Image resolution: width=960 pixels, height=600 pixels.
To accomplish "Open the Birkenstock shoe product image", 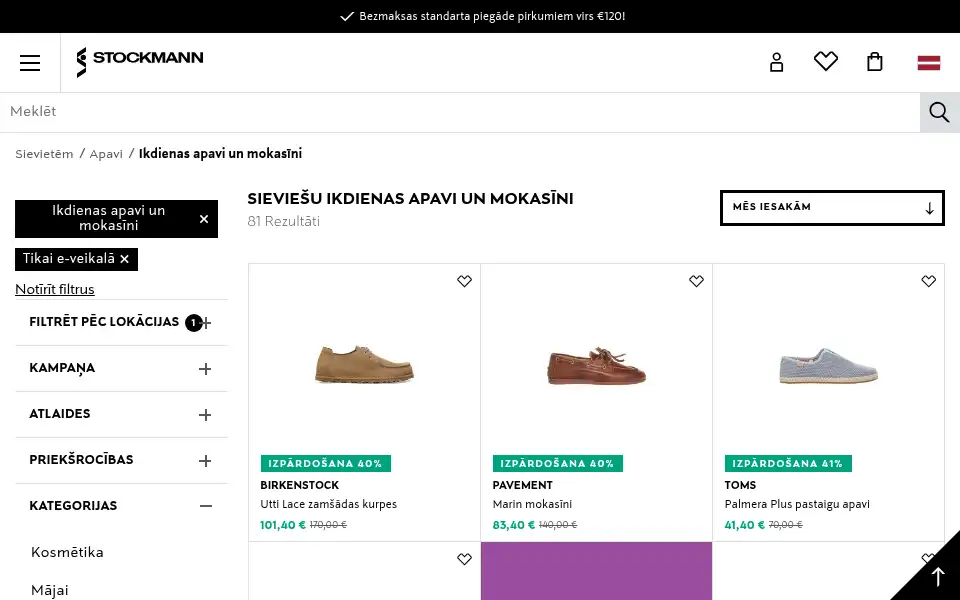I will (x=364, y=364).
